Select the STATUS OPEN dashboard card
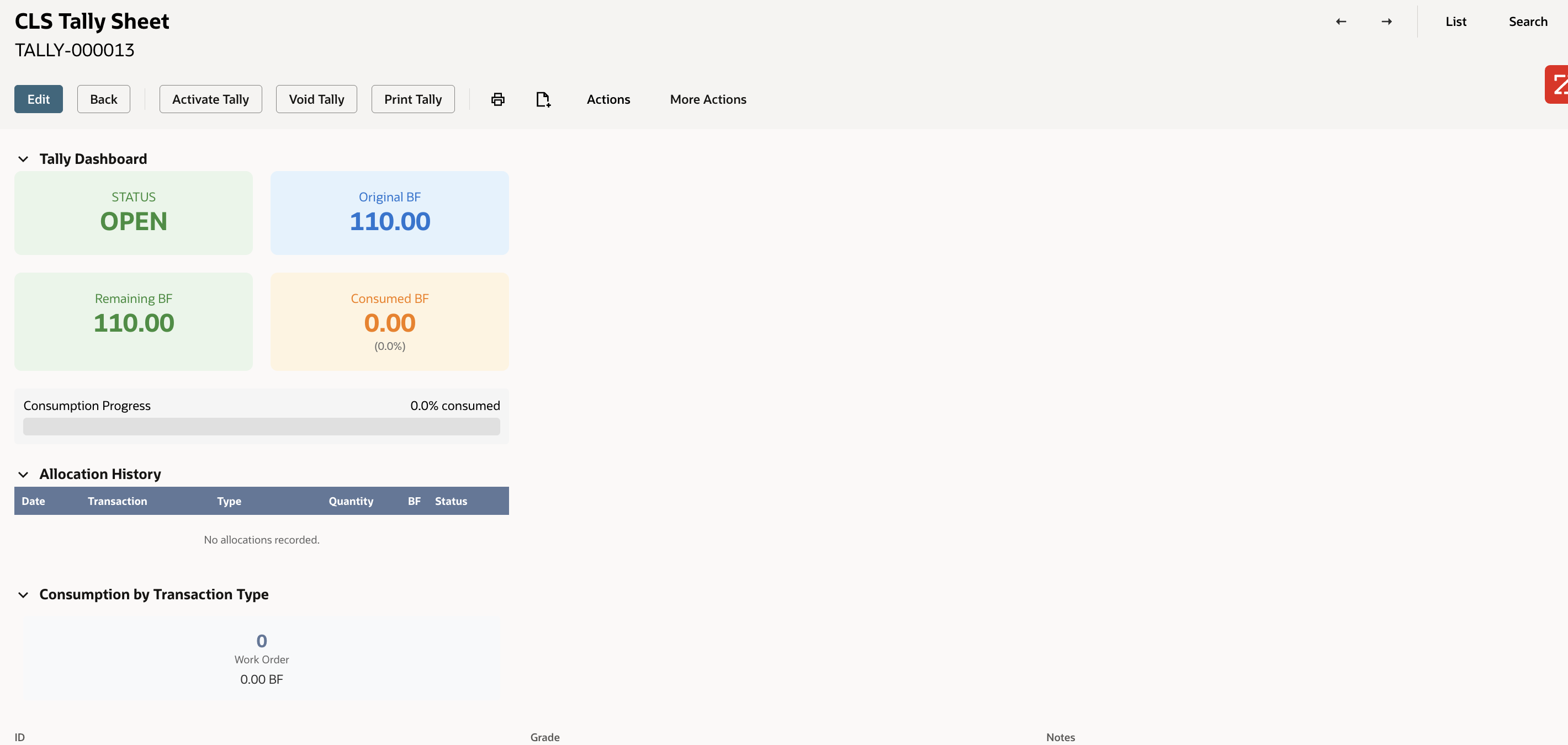The height and width of the screenshot is (745, 1568). click(133, 213)
